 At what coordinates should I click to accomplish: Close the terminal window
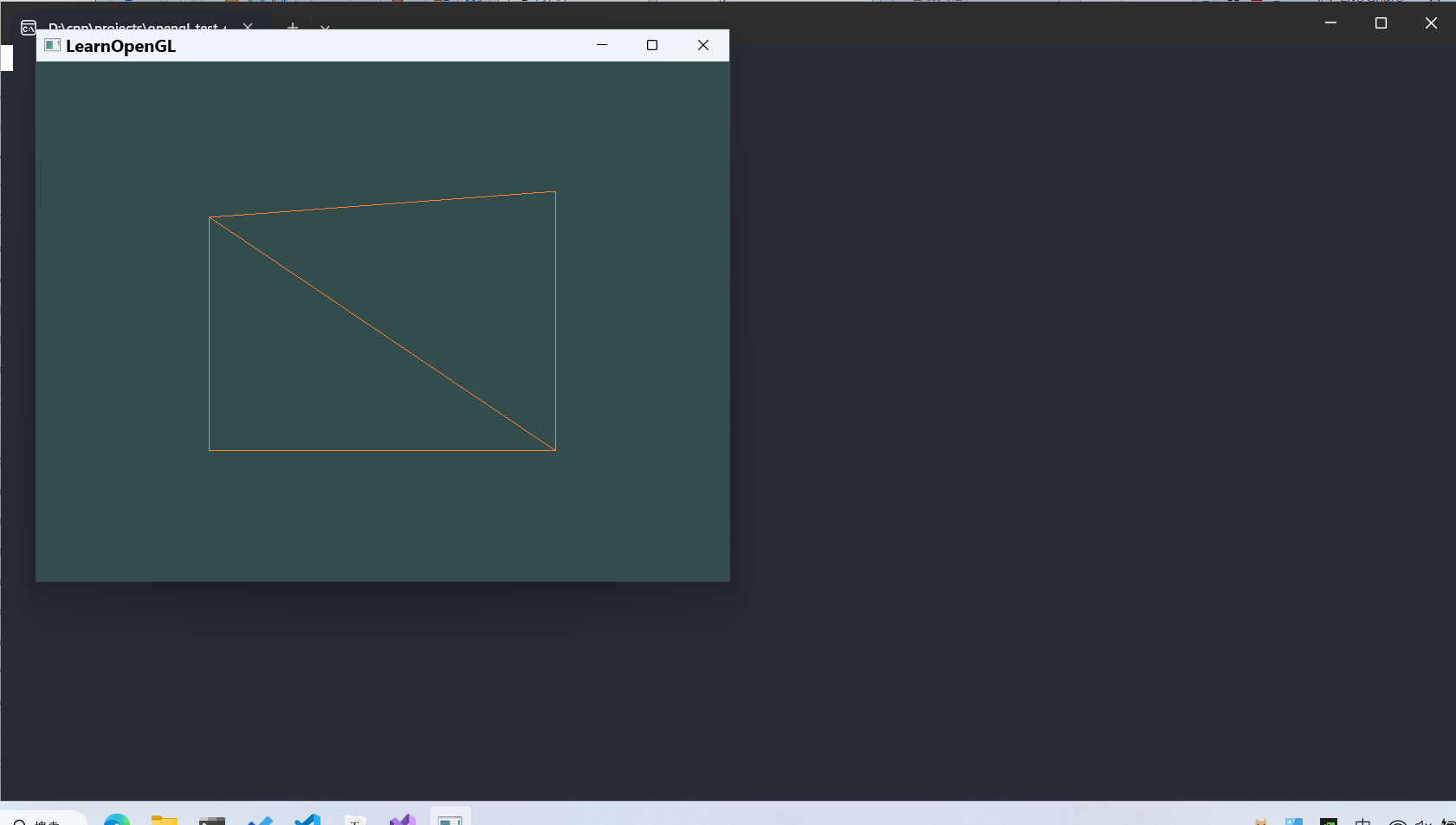coord(1431,23)
